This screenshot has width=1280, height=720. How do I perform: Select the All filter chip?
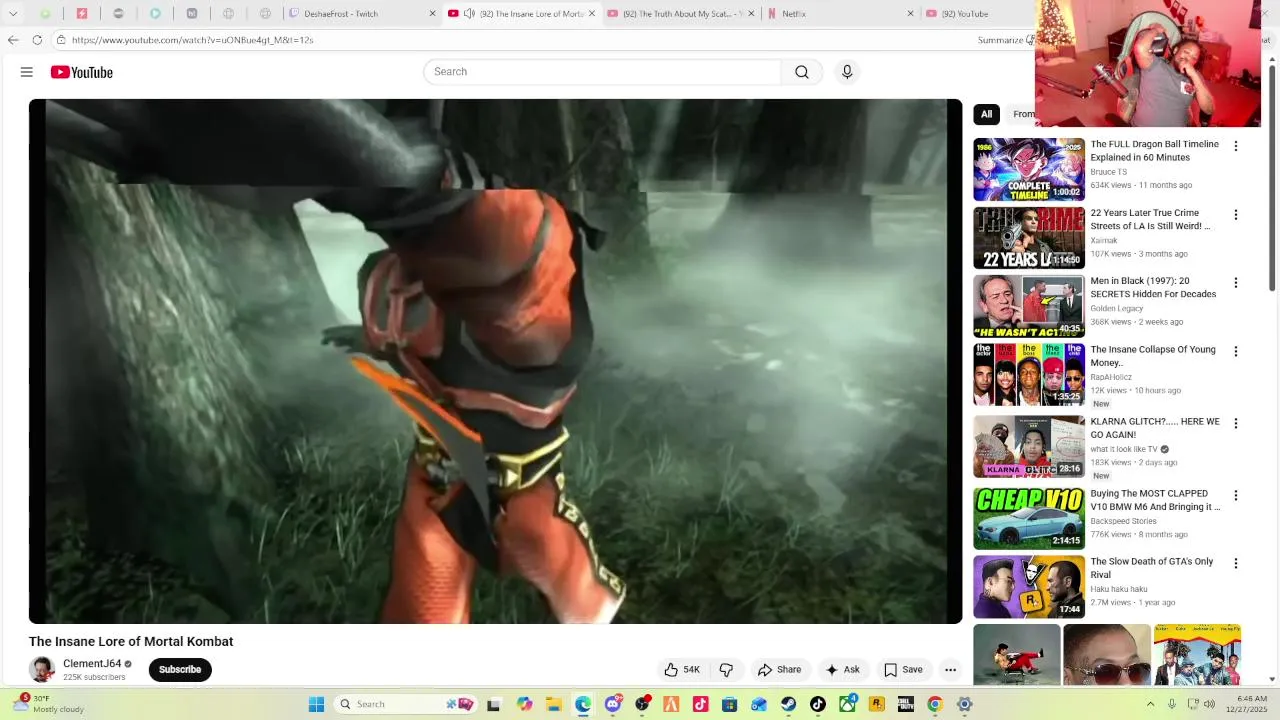tap(986, 114)
